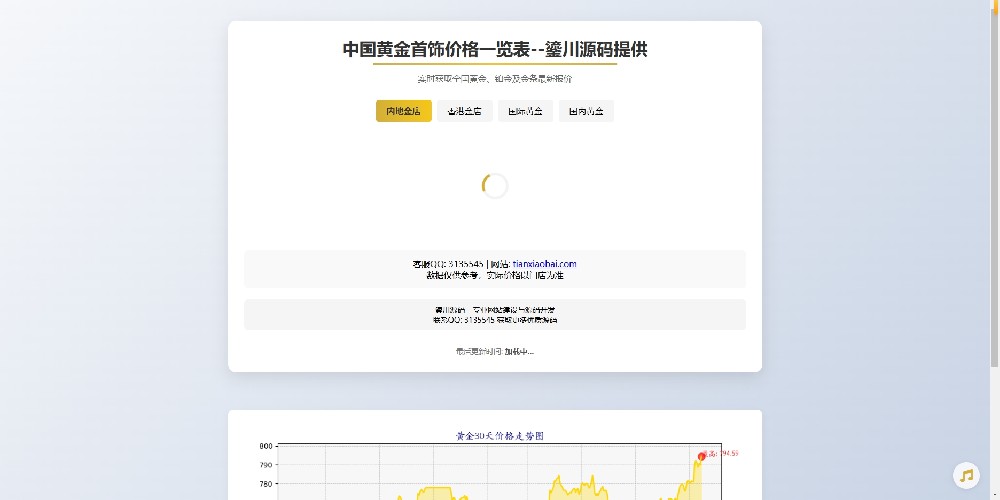Click the 最后更新时间 status text
The image size is (1000, 500).
click(x=495, y=351)
